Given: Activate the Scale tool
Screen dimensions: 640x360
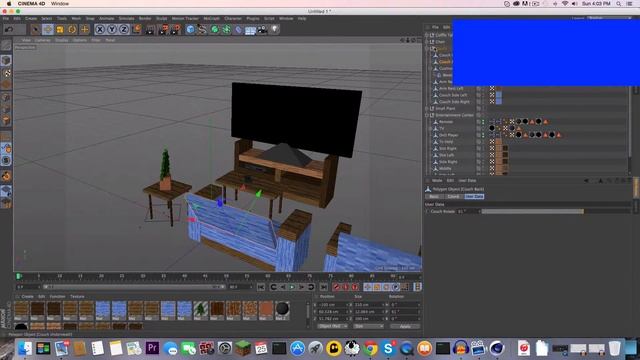Looking at the screenshot, I should (60, 29).
